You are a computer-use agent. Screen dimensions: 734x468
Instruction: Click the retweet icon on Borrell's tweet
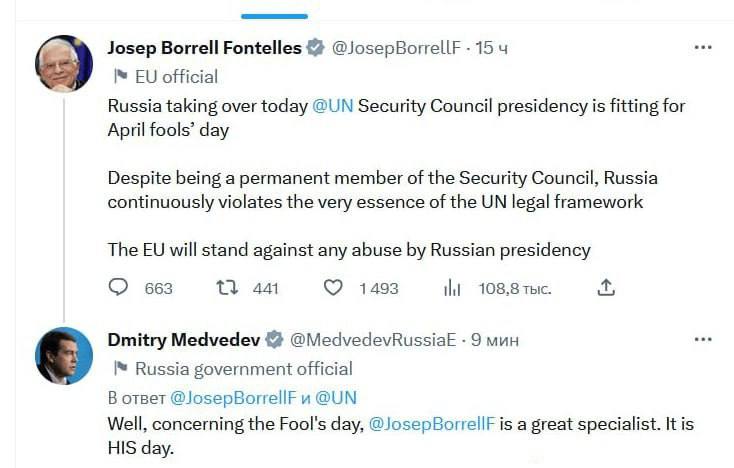227,288
